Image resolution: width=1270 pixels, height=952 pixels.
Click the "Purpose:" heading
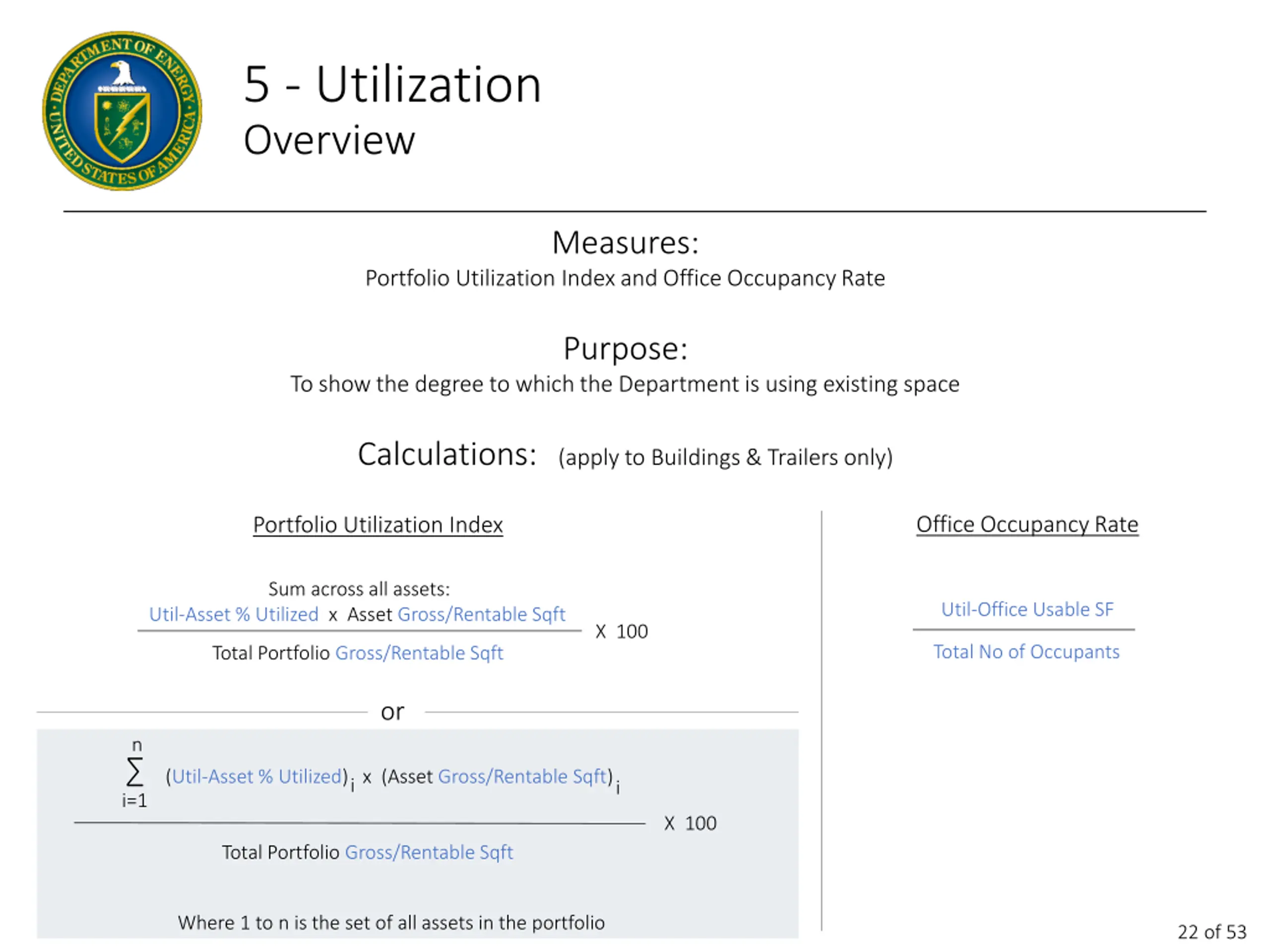tap(625, 348)
